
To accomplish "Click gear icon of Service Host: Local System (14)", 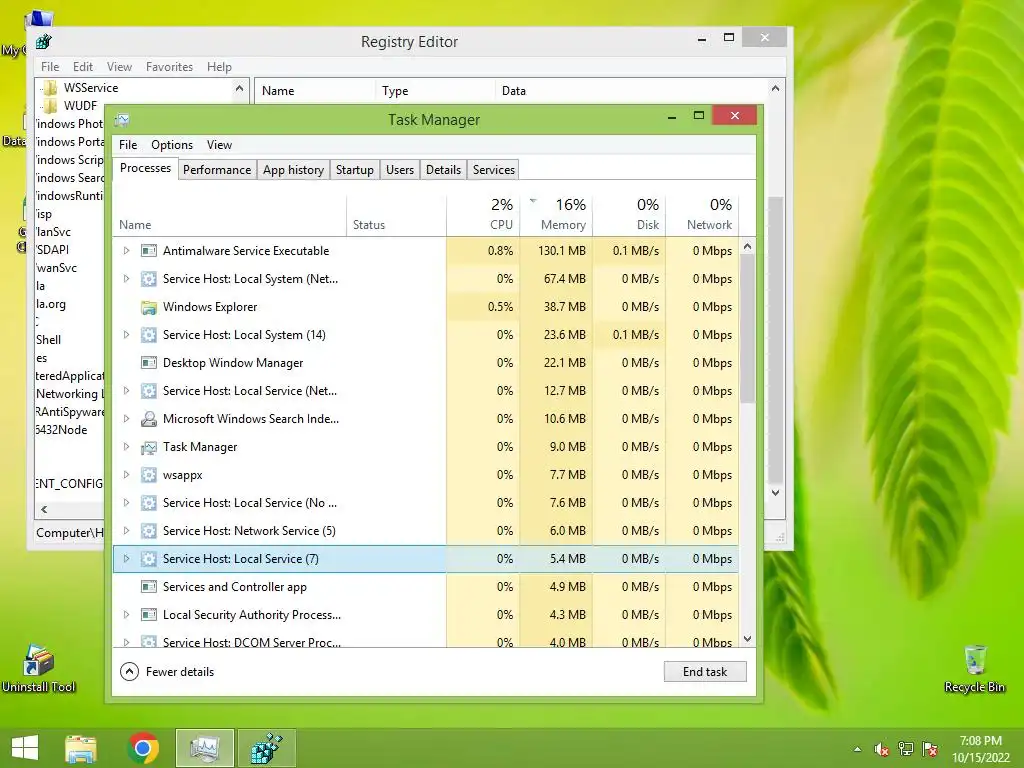I will pyautogui.click(x=149, y=335).
